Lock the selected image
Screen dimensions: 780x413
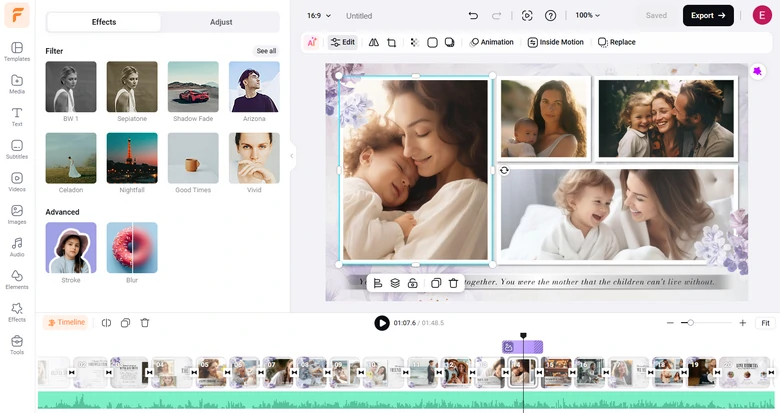412,283
